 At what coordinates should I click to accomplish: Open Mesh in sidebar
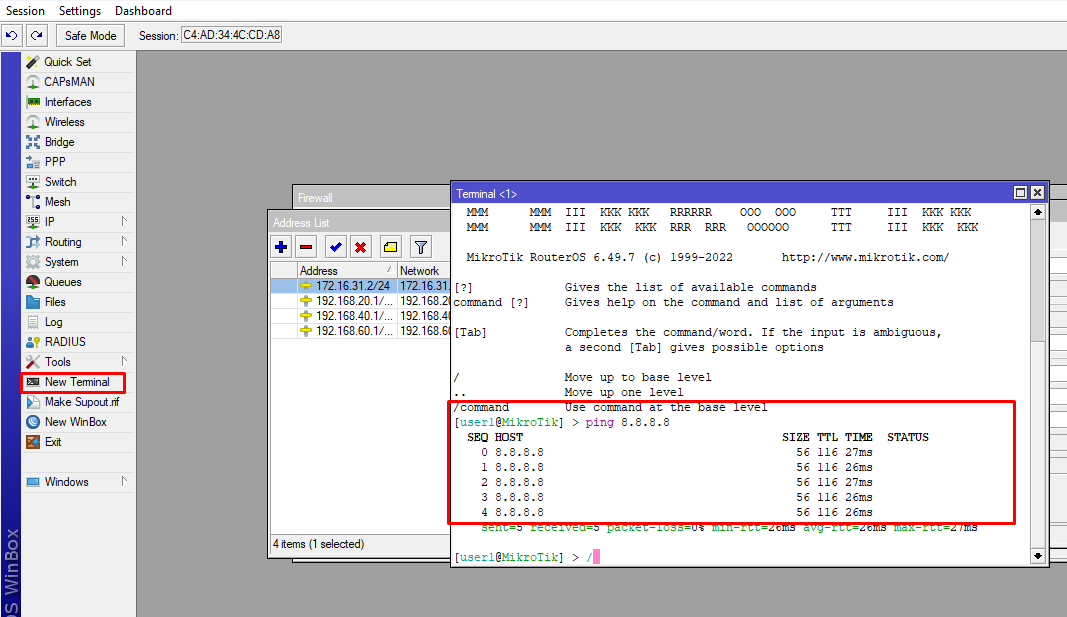[x=78, y=202]
